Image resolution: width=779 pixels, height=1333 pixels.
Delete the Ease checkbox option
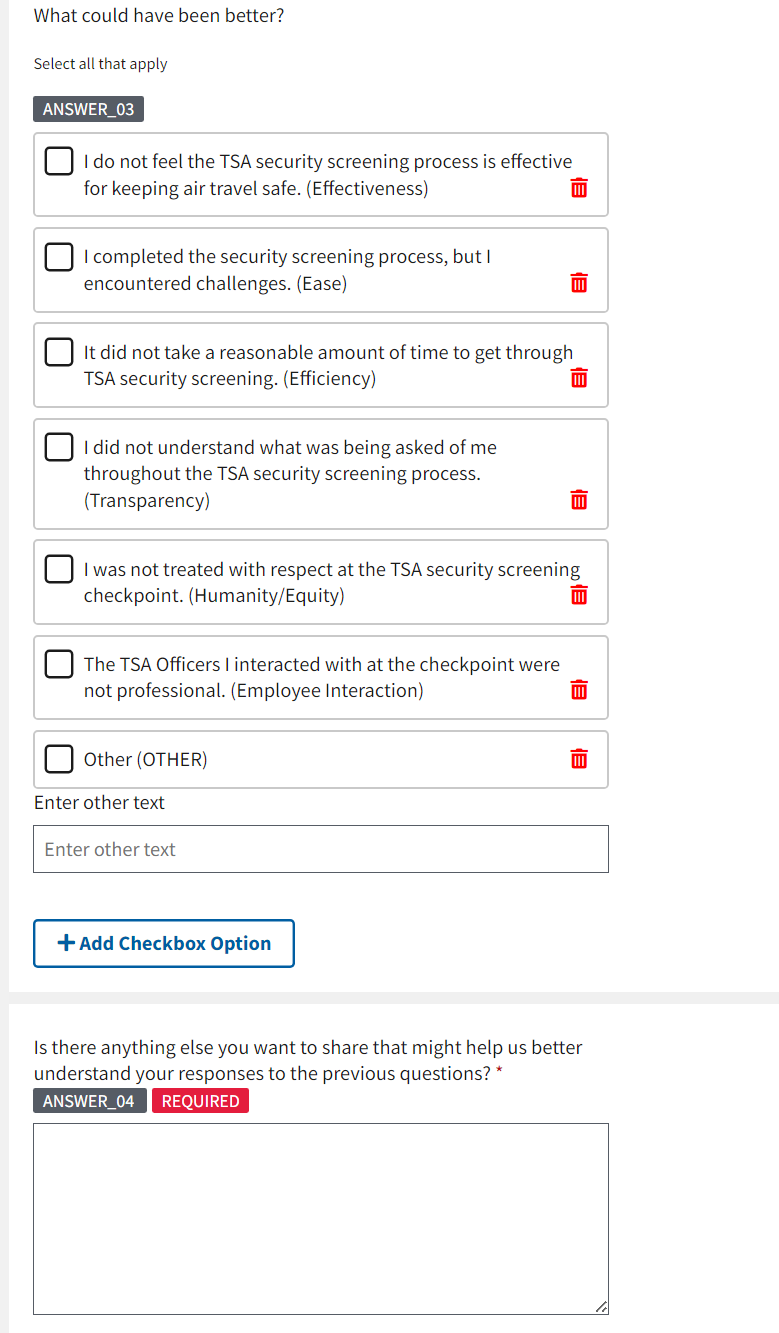click(579, 283)
